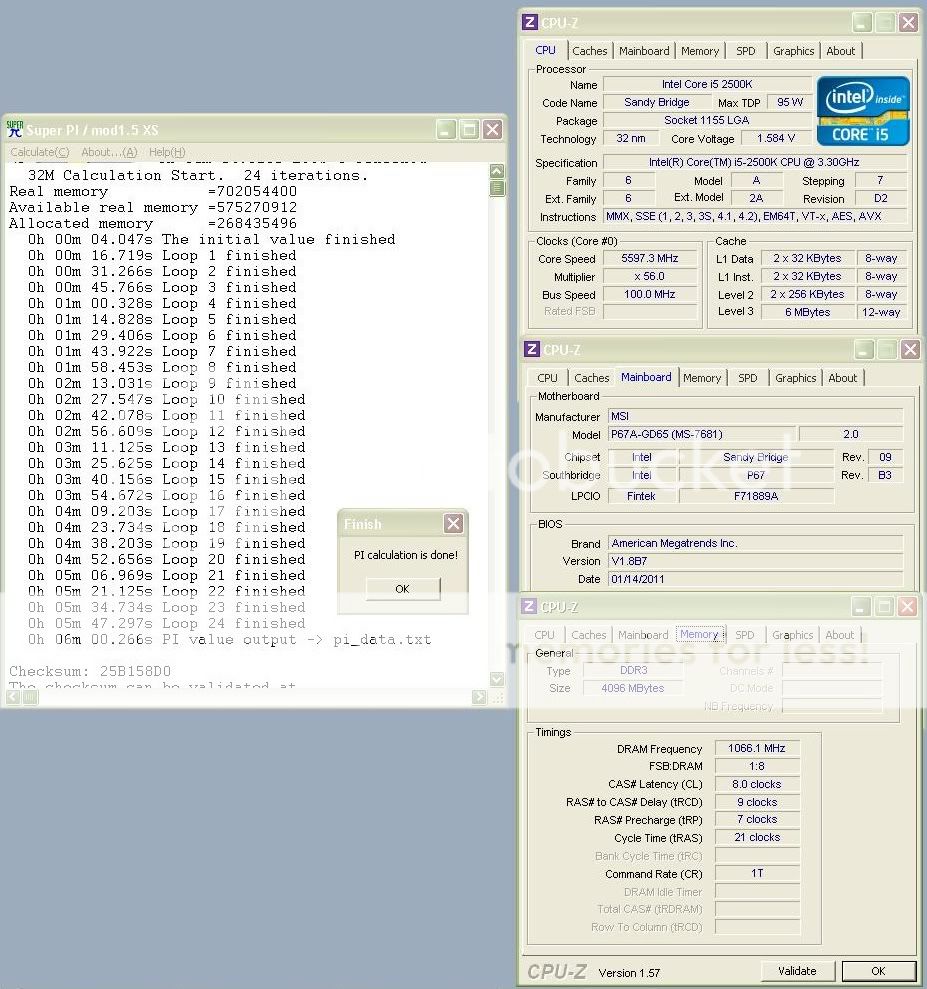Click the Intel Core i5 logo
Image resolution: width=927 pixels, height=989 pixels.
pos(863,111)
